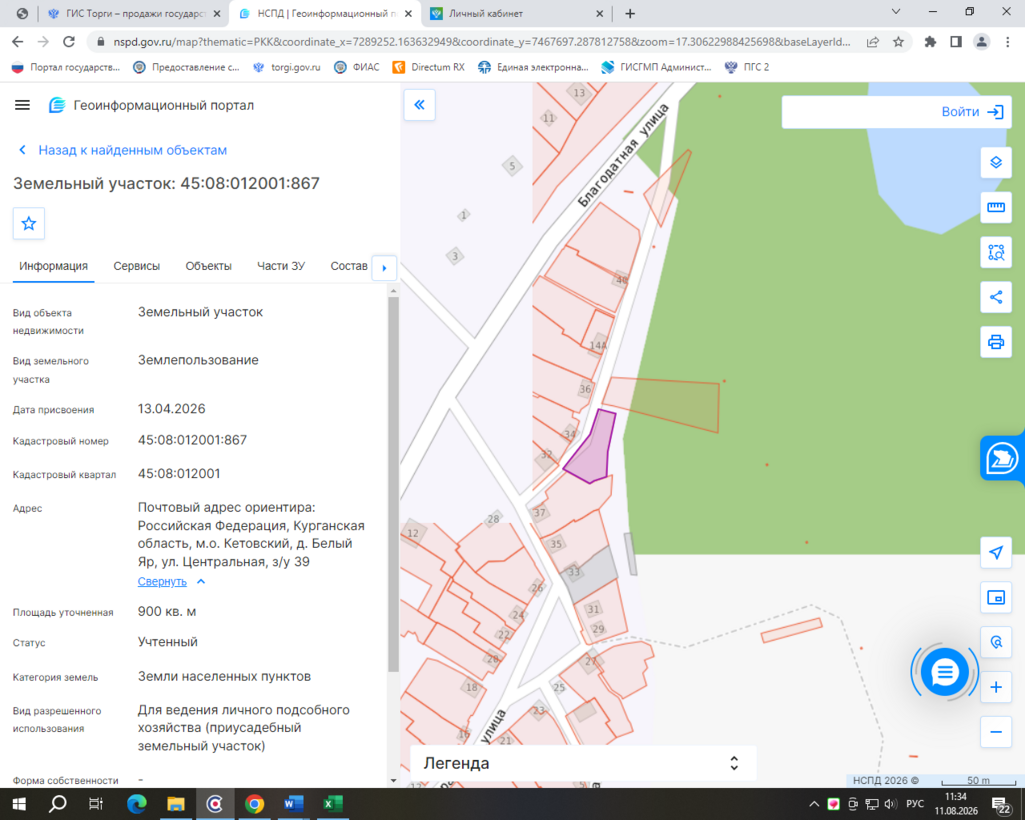Locate my position with arrow button
This screenshot has width=1025, height=820.
tap(996, 553)
